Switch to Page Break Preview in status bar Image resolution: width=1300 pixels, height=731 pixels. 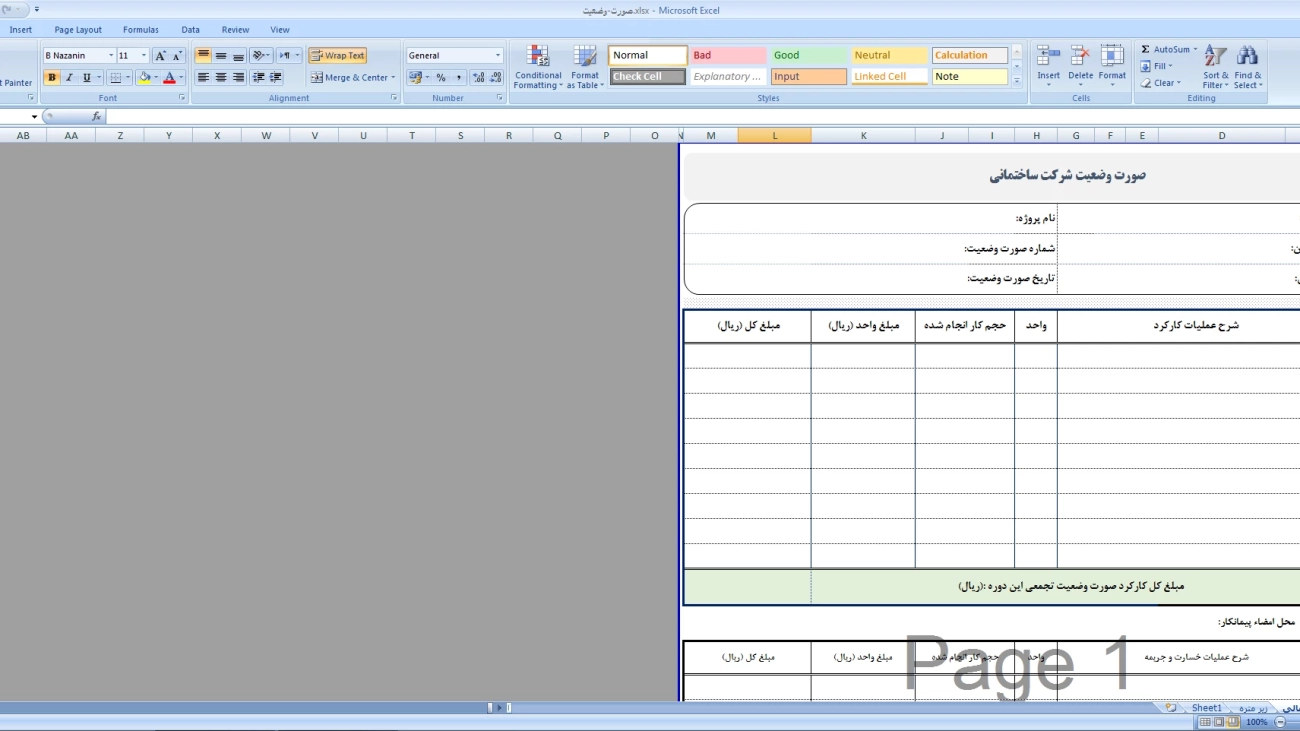tap(1231, 722)
